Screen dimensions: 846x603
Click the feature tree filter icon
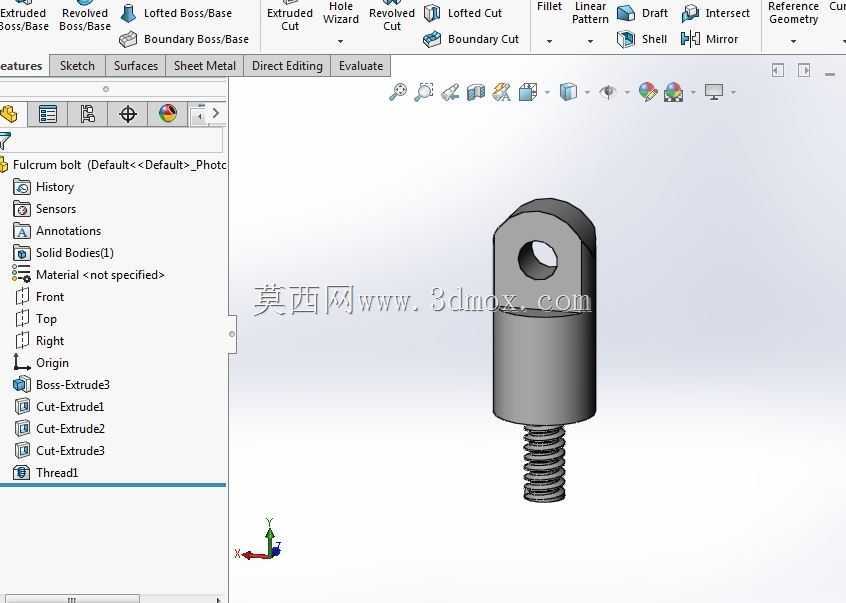pos(5,141)
